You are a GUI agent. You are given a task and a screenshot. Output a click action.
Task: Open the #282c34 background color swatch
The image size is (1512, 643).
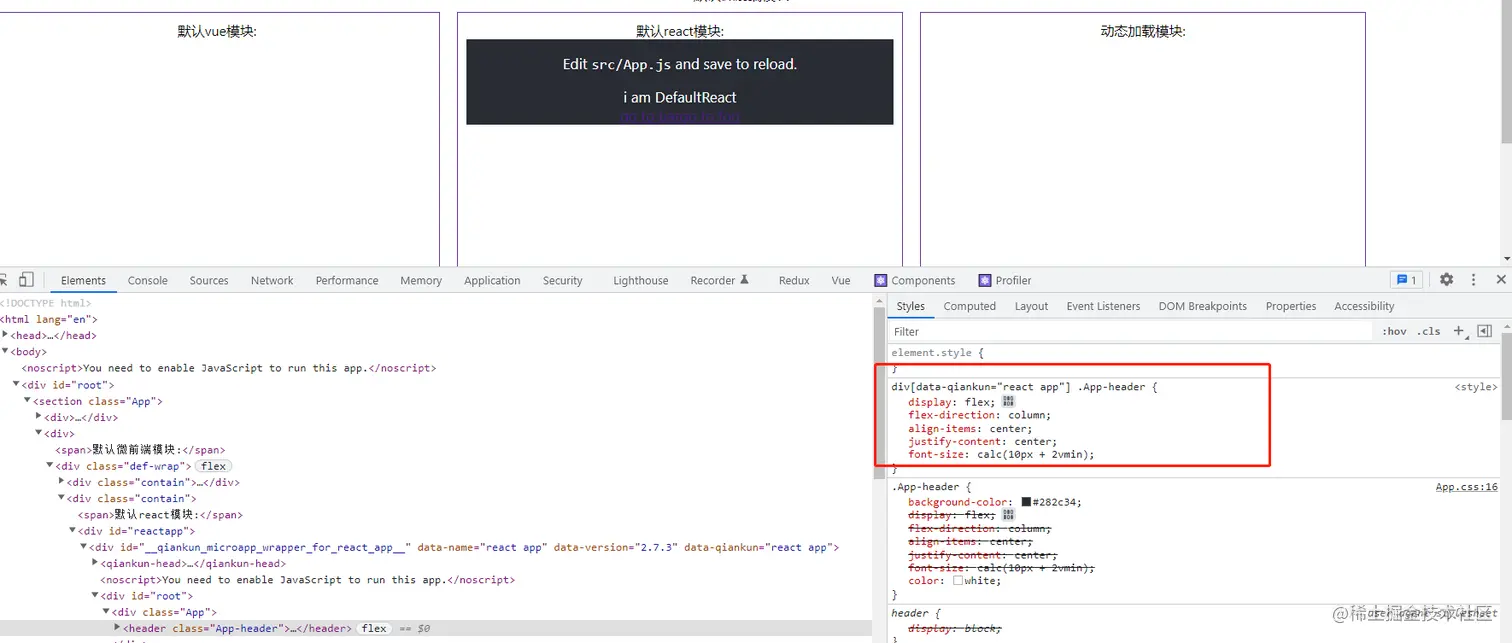point(1026,502)
